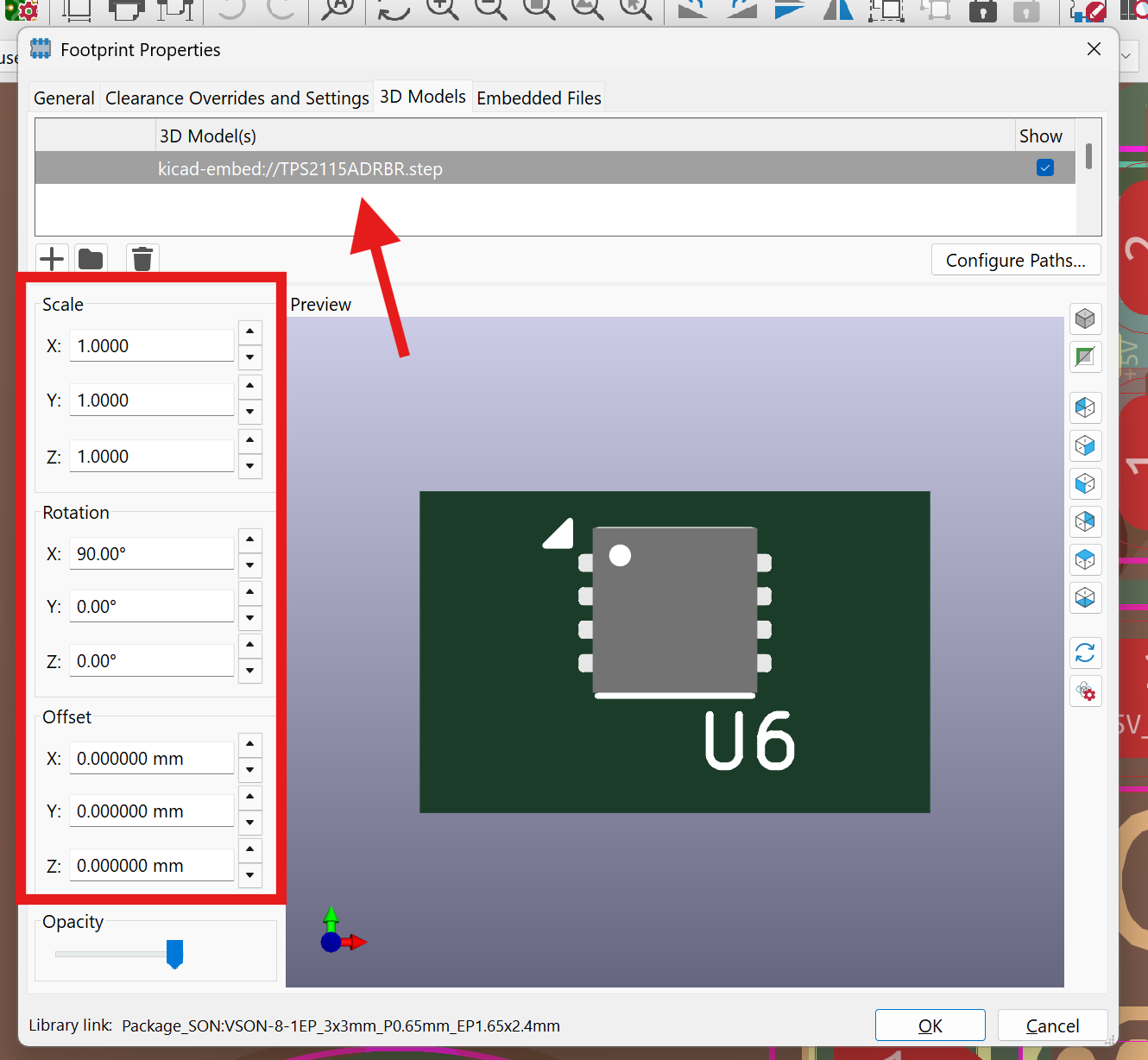
Task: Delete selected 3D model using trash icon
Action: [142, 258]
